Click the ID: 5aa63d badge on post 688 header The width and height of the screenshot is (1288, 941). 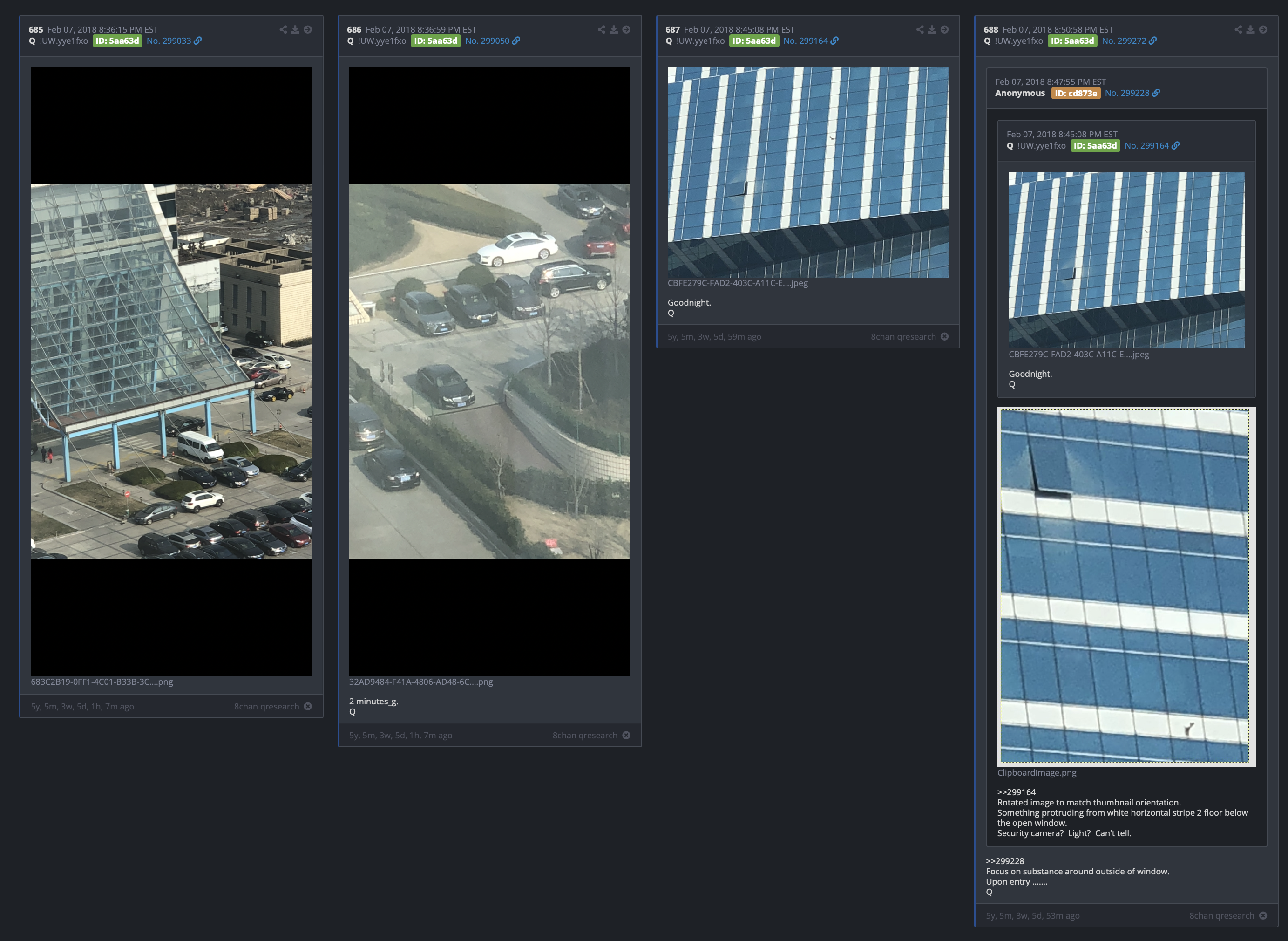pyautogui.click(x=1072, y=41)
